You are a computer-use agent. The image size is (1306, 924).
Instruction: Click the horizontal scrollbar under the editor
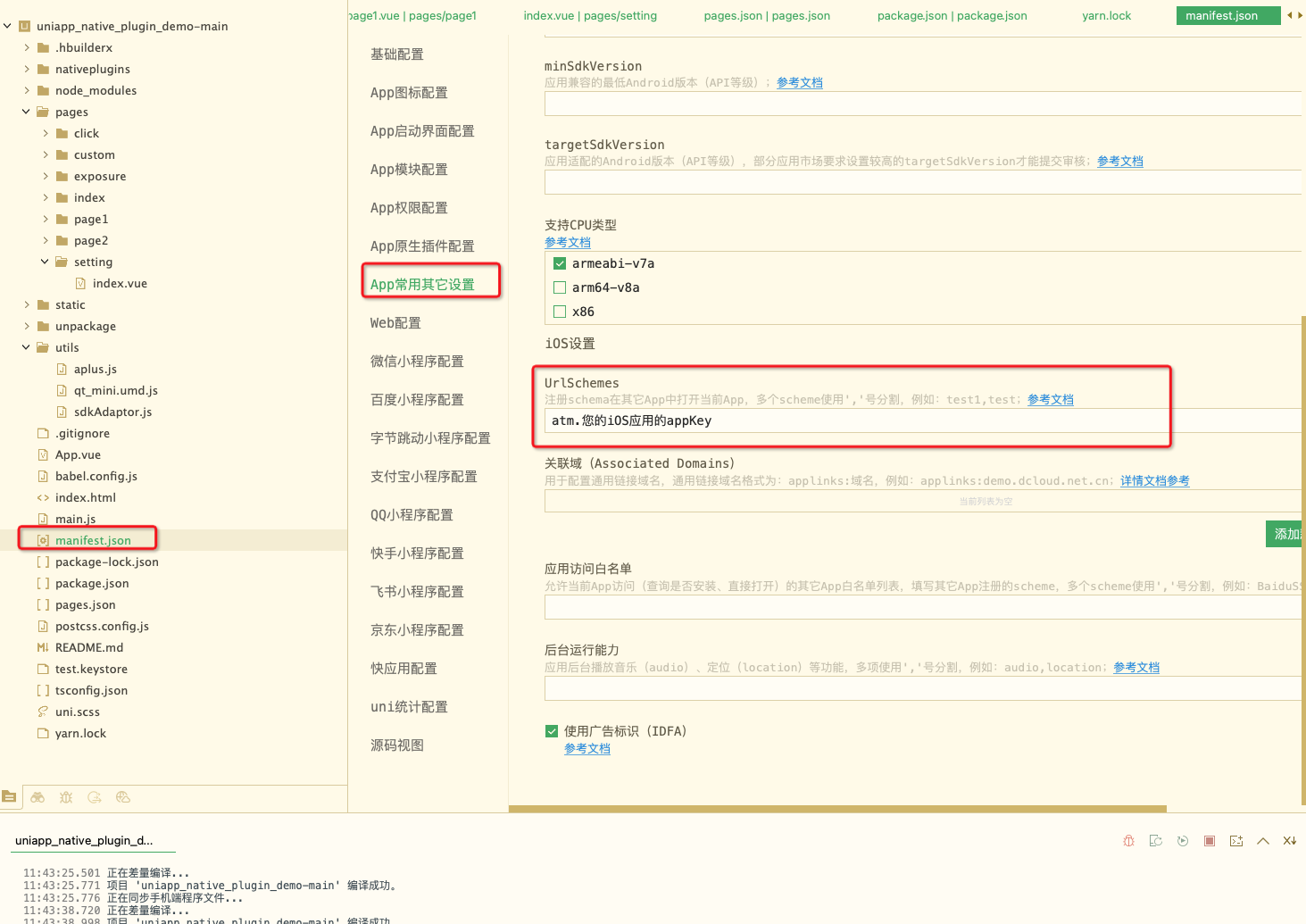[x=837, y=809]
